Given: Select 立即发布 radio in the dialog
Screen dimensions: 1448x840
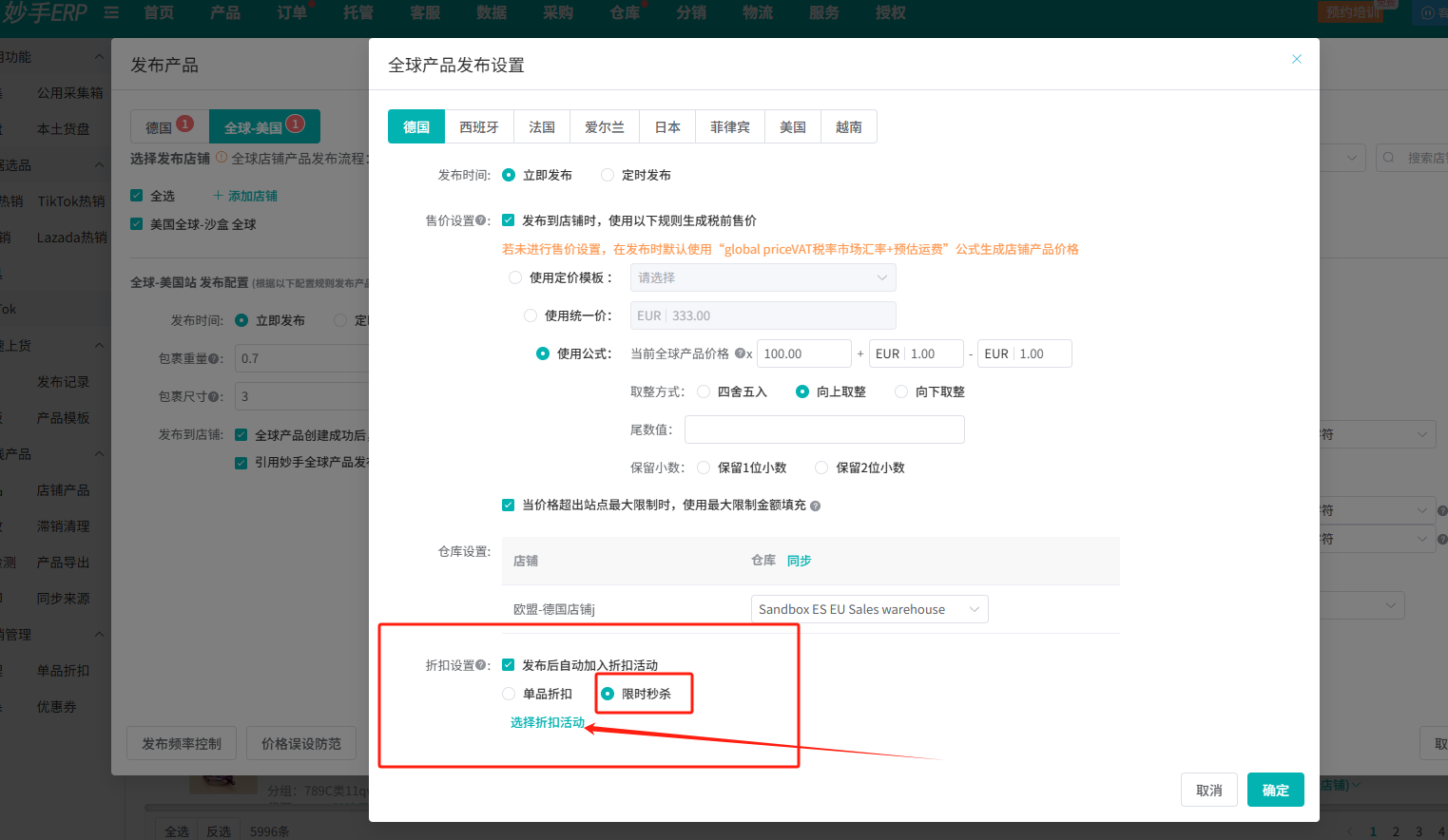Looking at the screenshot, I should tap(509, 175).
